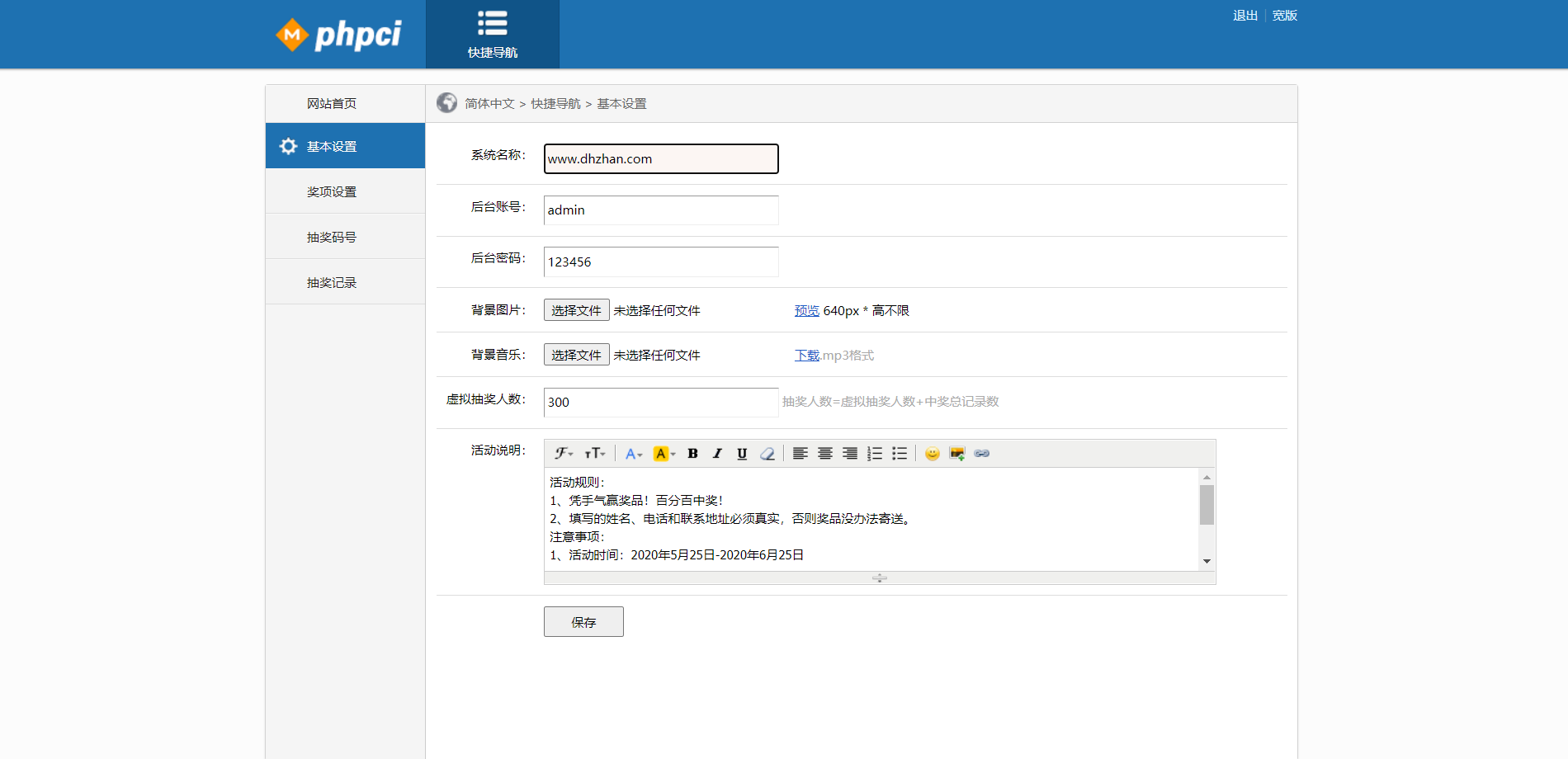This screenshot has height=759, width=1568.
Task: Select 抽奖记录 from the sidebar menu
Action: (332, 282)
